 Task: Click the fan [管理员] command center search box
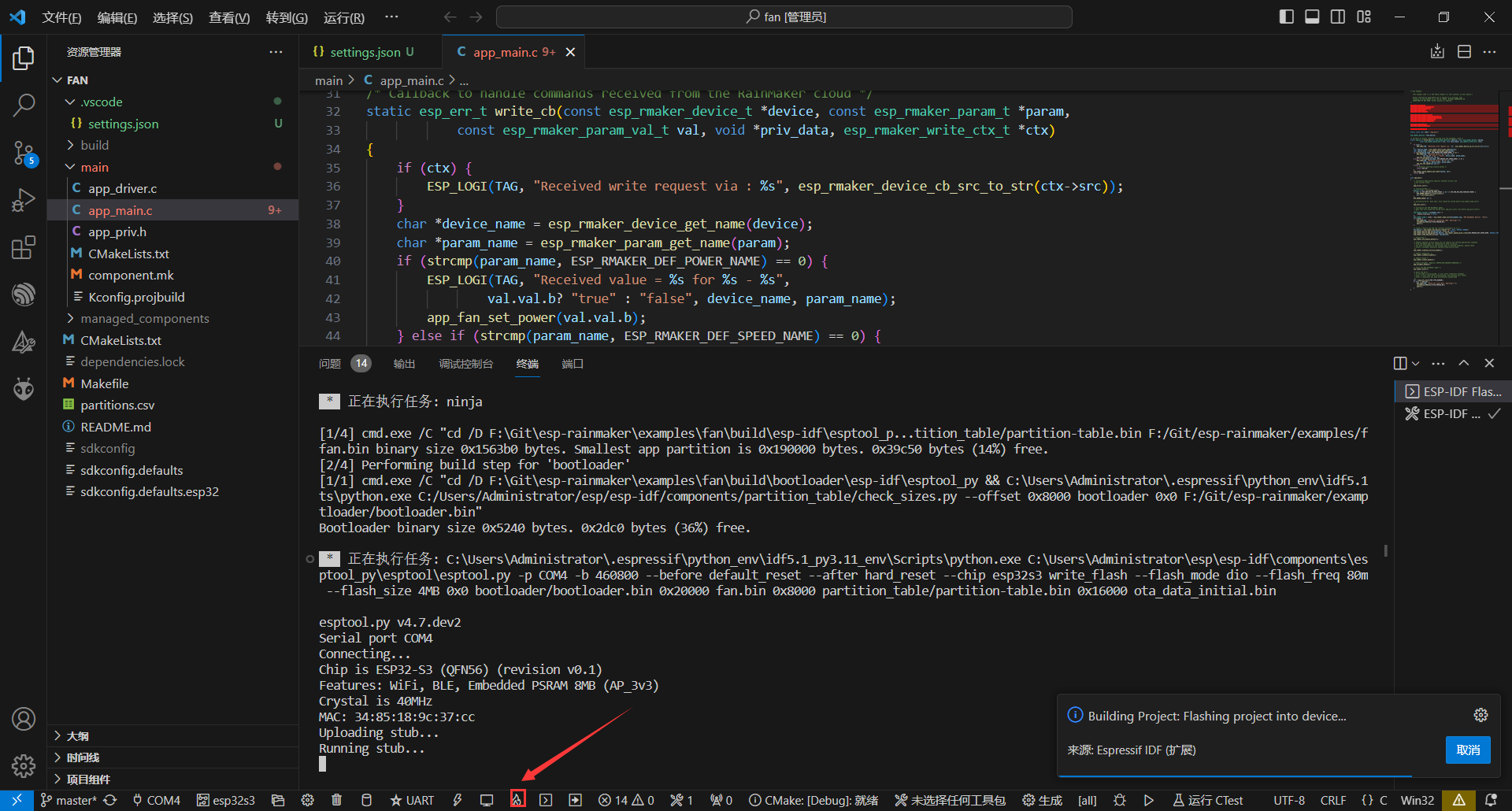point(784,17)
